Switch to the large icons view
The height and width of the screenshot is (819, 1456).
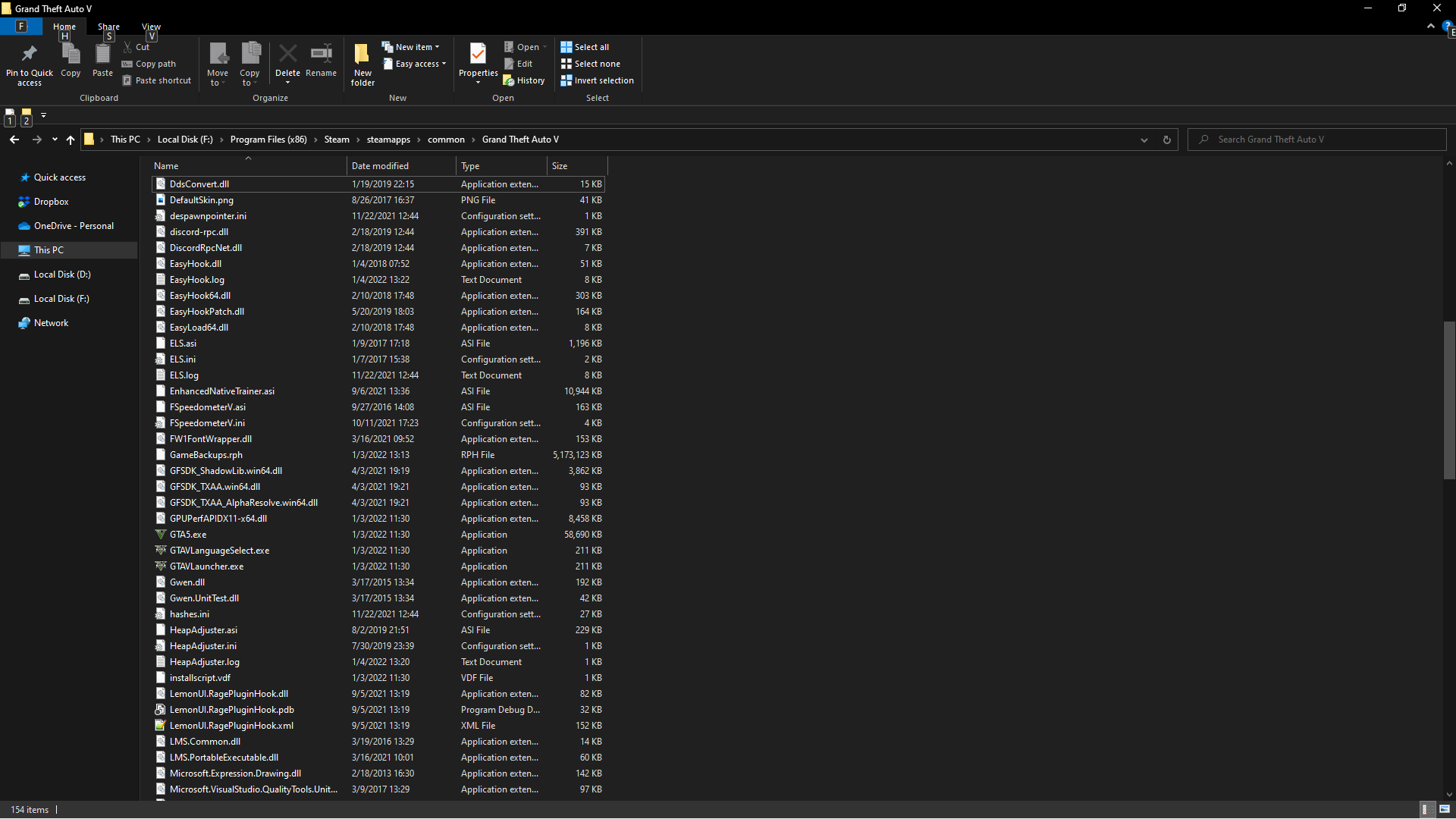coord(1445,809)
